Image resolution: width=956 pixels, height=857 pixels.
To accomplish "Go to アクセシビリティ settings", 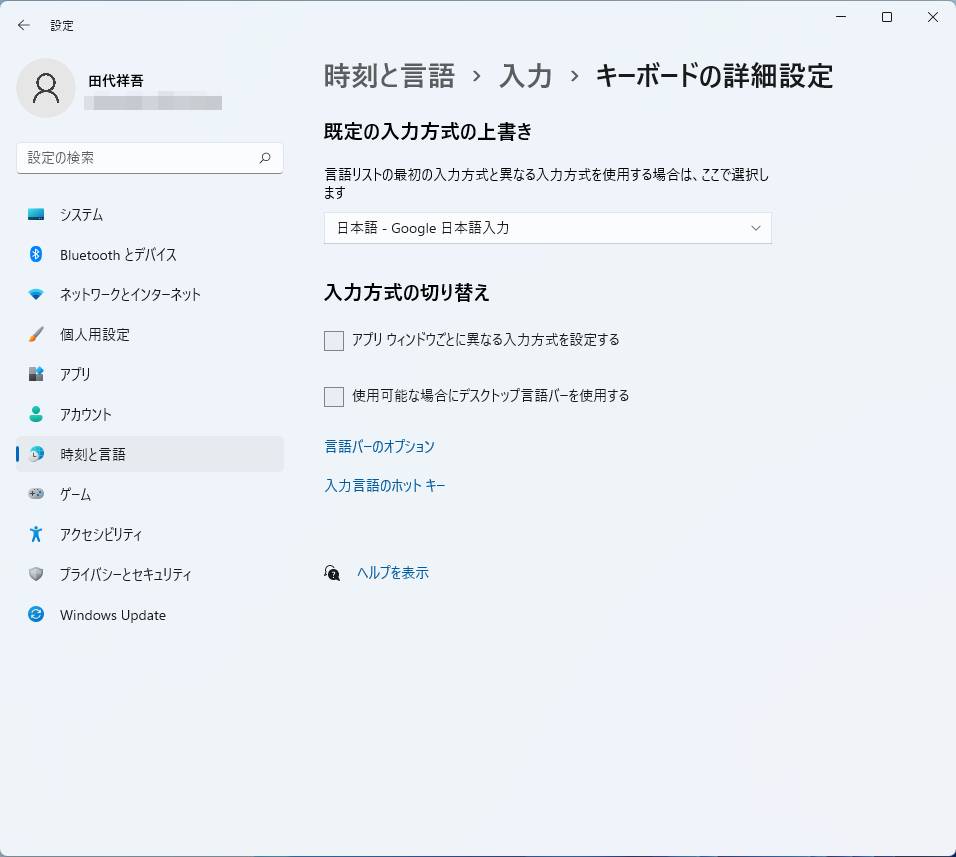I will coord(150,534).
